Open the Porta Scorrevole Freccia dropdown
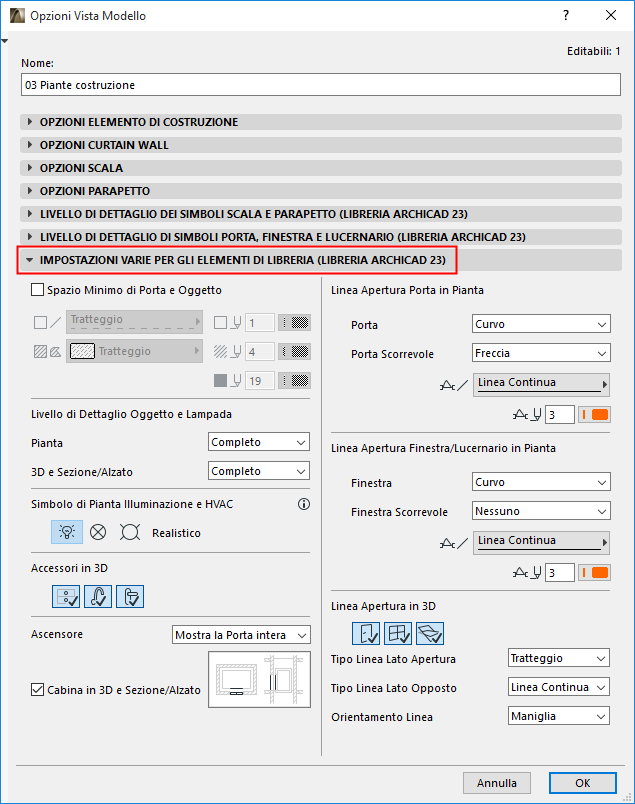This screenshot has width=635, height=804. (541, 353)
